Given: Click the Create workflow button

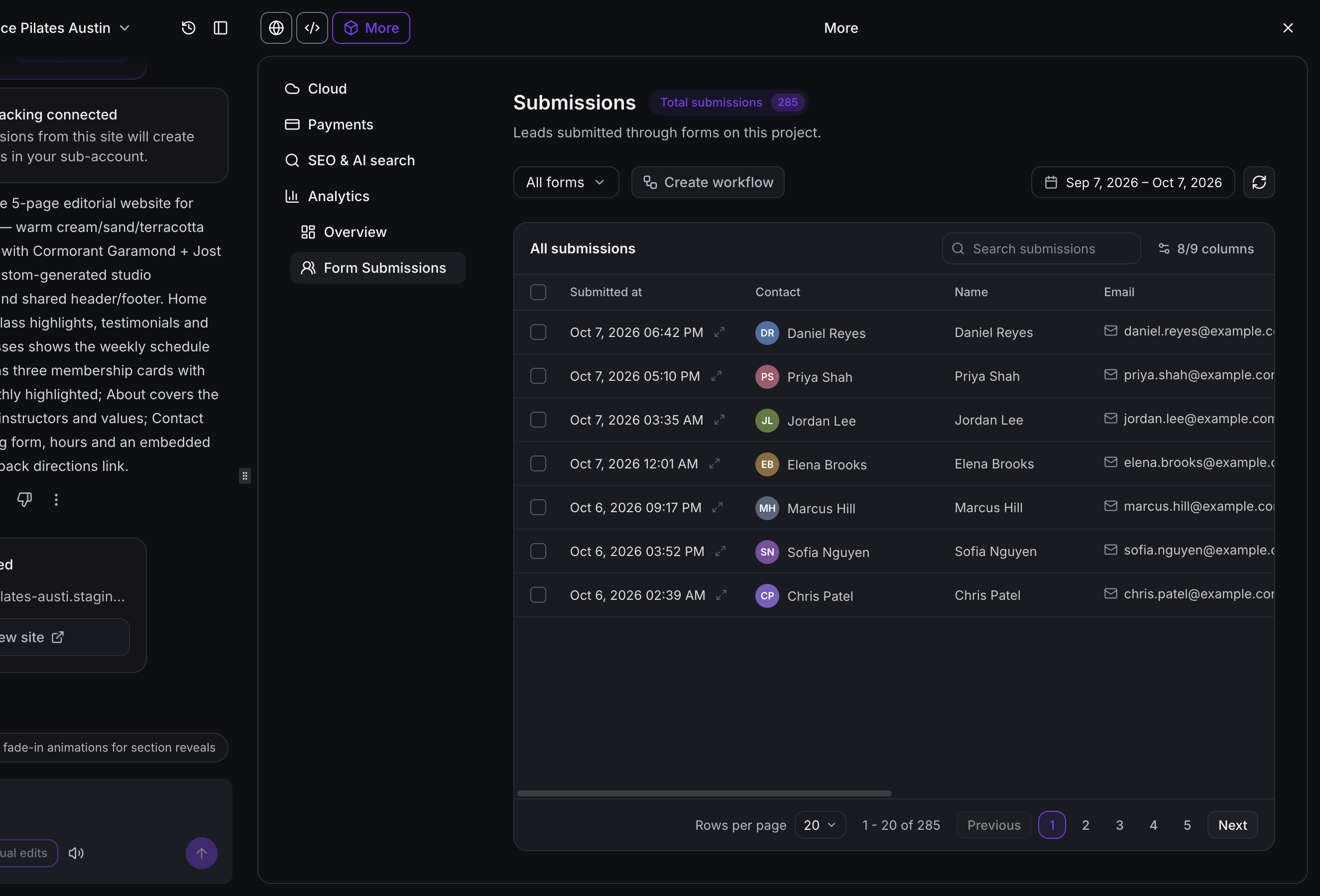Looking at the screenshot, I should [x=708, y=182].
